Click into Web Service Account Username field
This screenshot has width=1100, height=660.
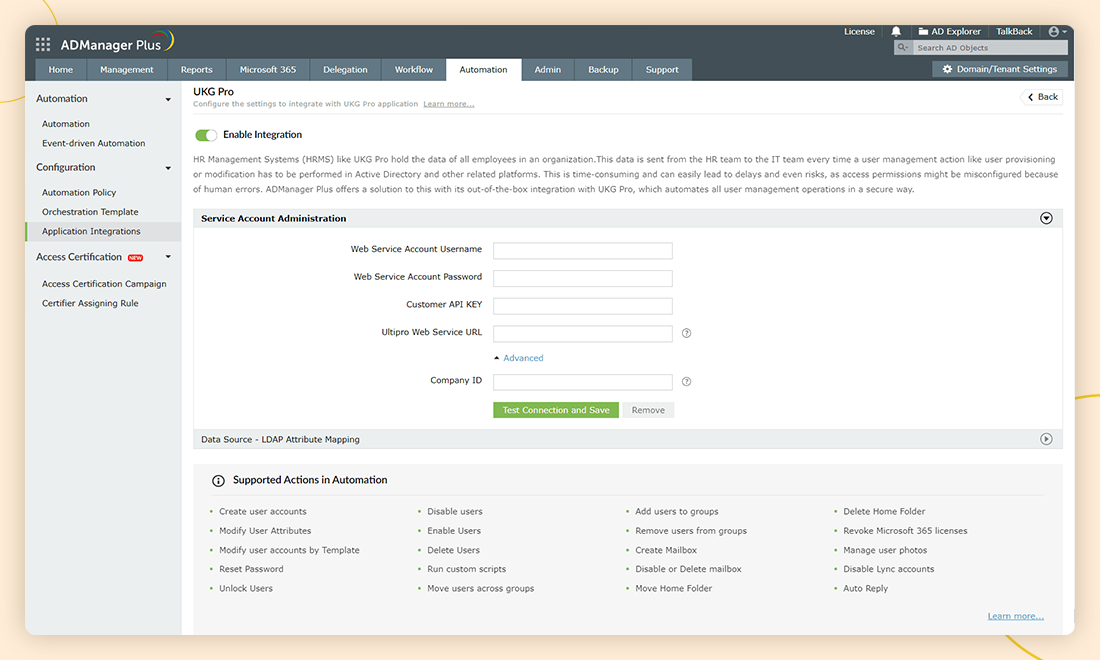coord(582,250)
